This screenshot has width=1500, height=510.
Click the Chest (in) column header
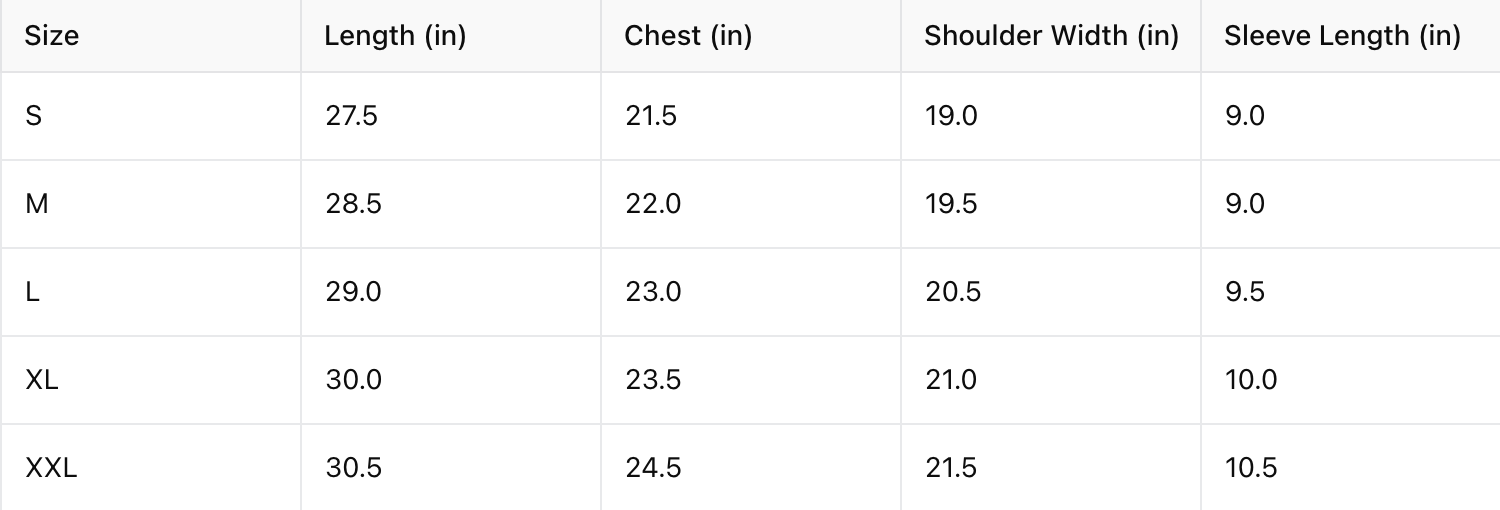click(x=688, y=36)
